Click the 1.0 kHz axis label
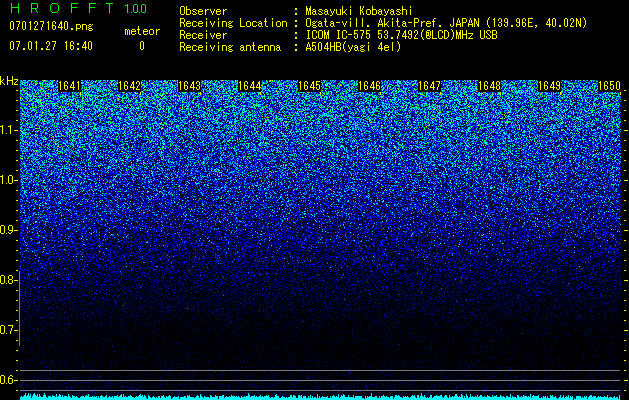This screenshot has width=629, height=400. coord(8,180)
